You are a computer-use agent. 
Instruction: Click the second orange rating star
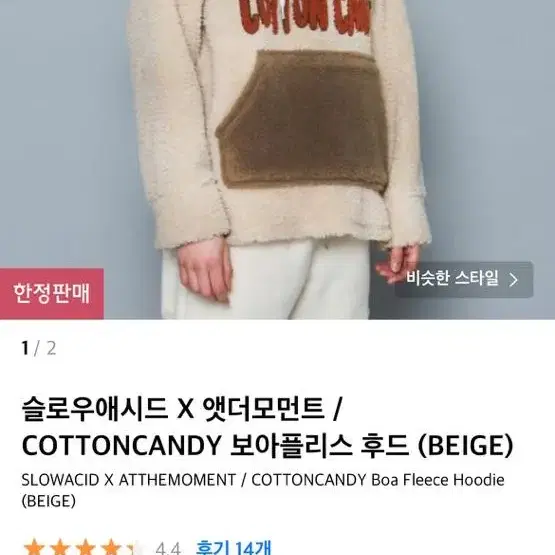click(x=60, y=547)
